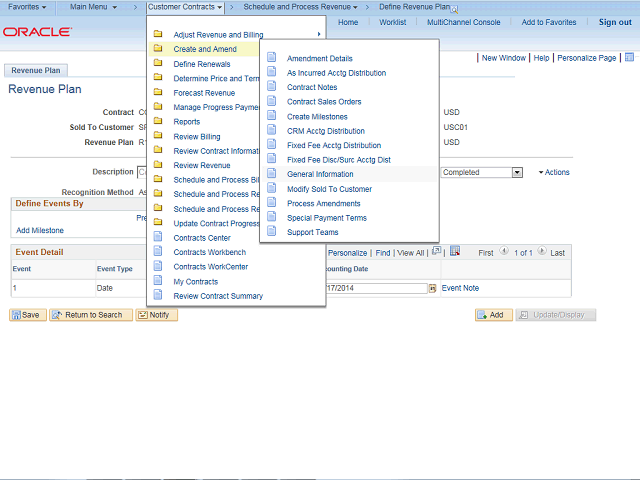Open Schedule and Process Billing folder

(x=216, y=180)
